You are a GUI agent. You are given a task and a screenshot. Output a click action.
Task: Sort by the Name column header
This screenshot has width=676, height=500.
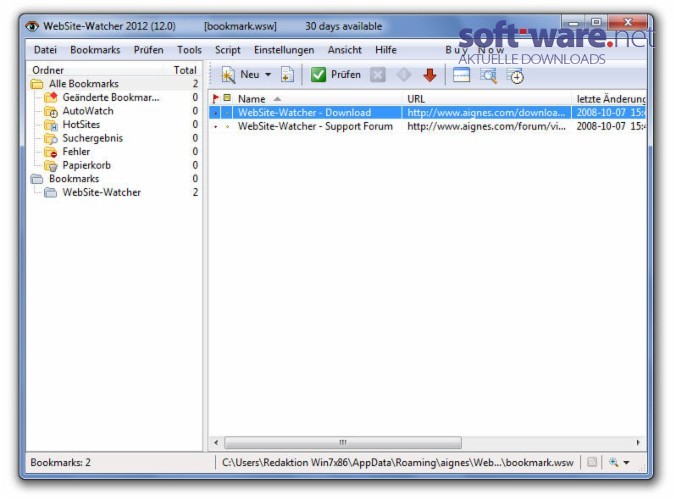252,99
